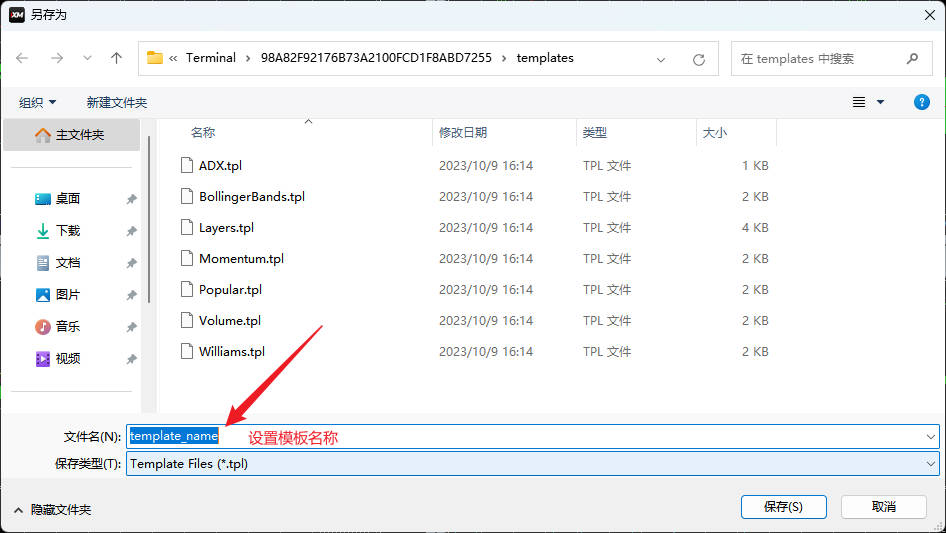Select the ADX.tpl file
946x533 pixels.
click(220, 165)
